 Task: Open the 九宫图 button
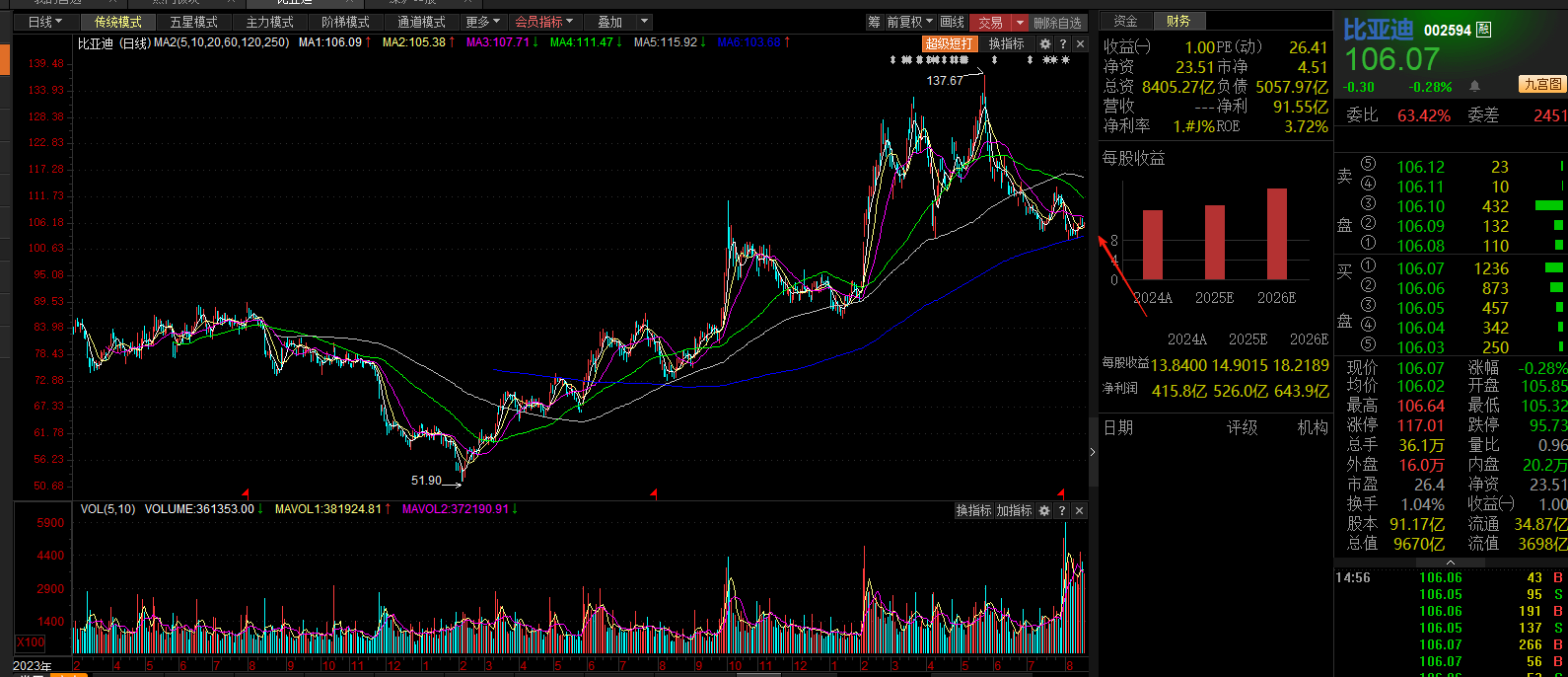point(1542,85)
